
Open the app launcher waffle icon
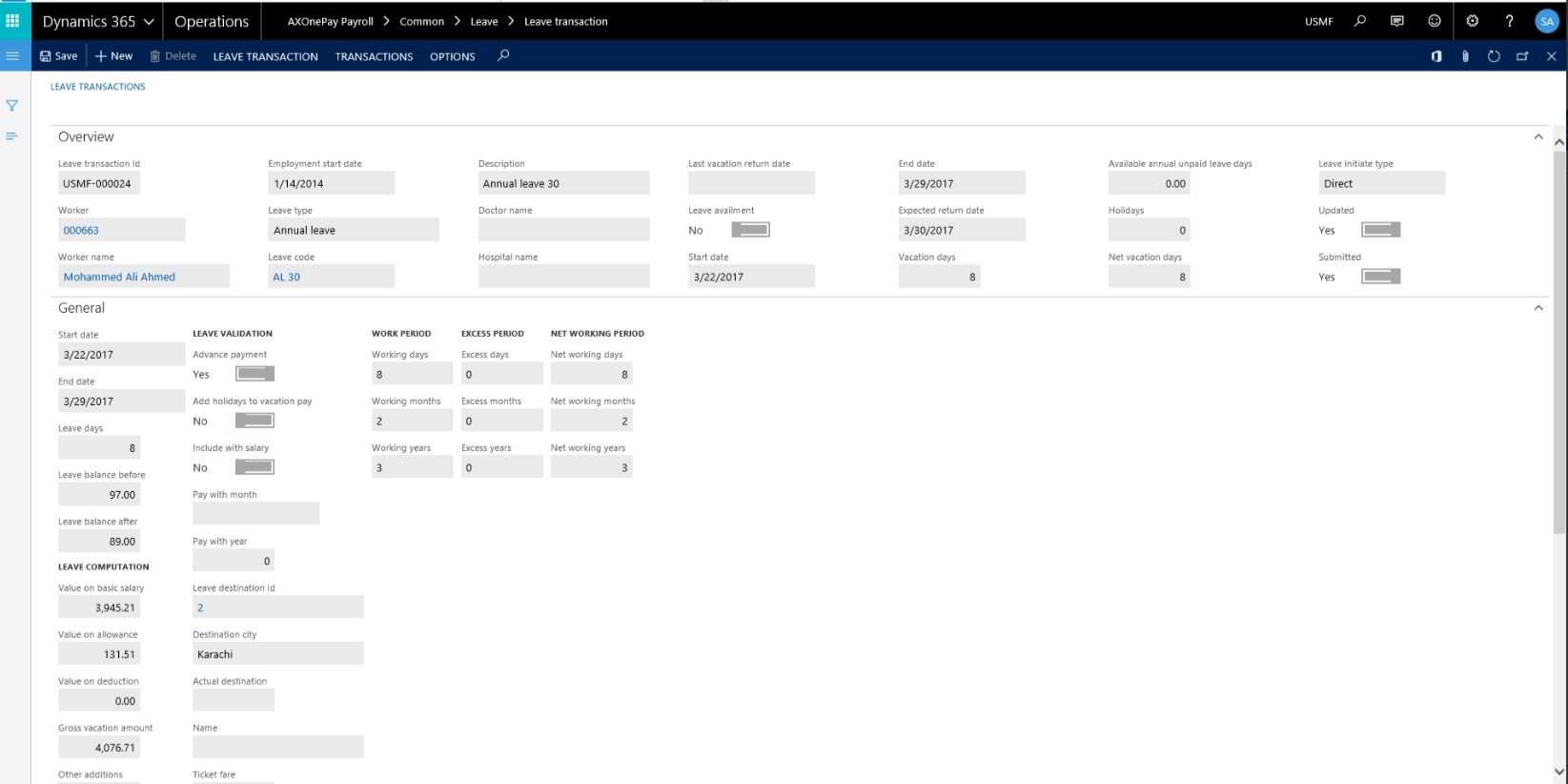click(x=12, y=21)
